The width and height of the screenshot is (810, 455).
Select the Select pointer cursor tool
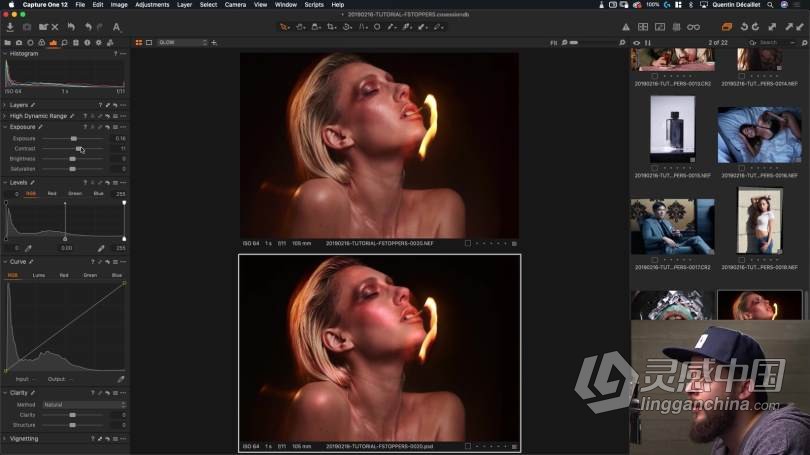285,27
